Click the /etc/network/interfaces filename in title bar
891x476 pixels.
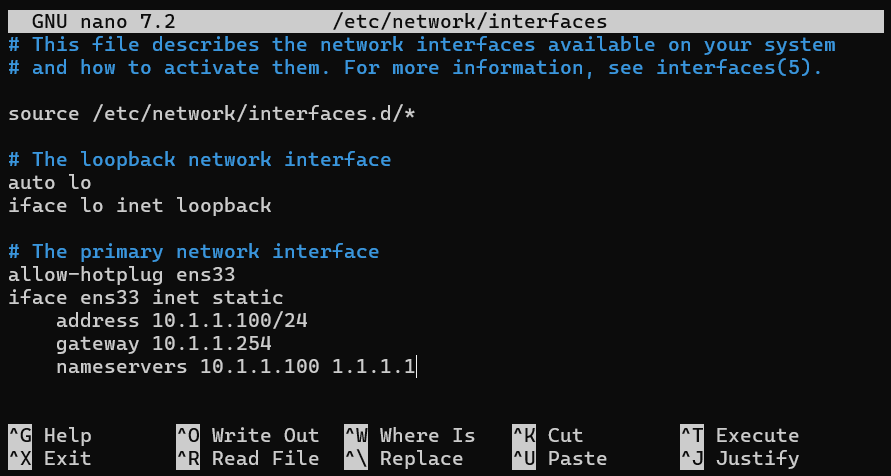[469, 22]
